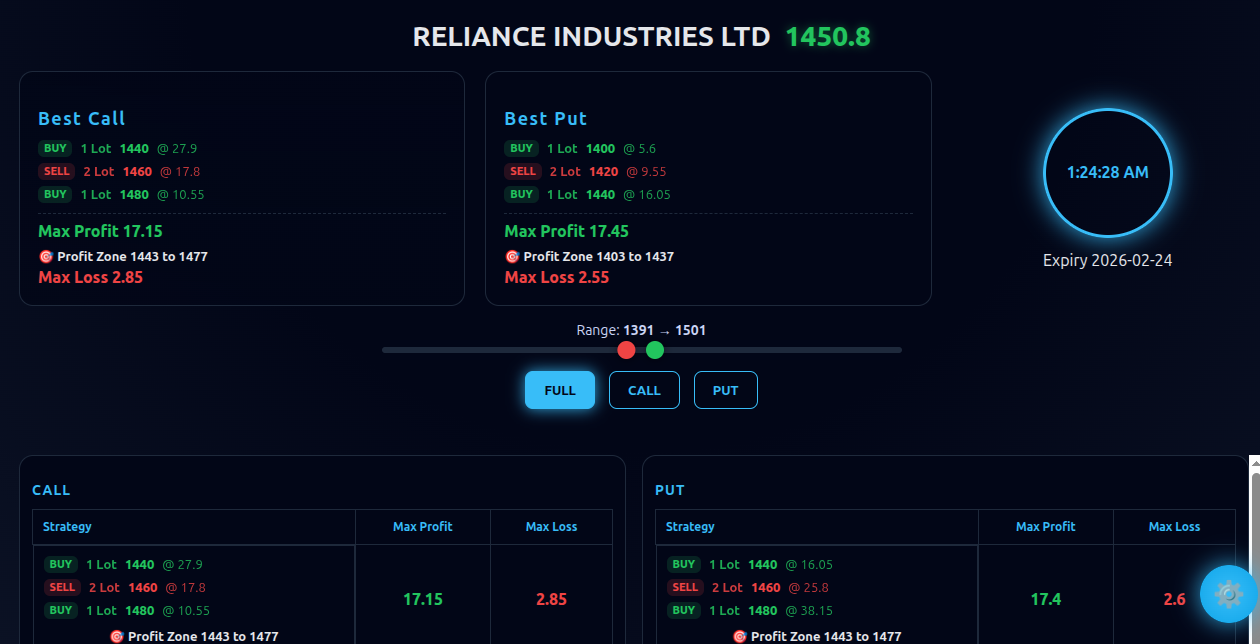The height and width of the screenshot is (644, 1260).
Task: Click the glowing clock showing 1:24:28 AM
Action: pos(1107,172)
